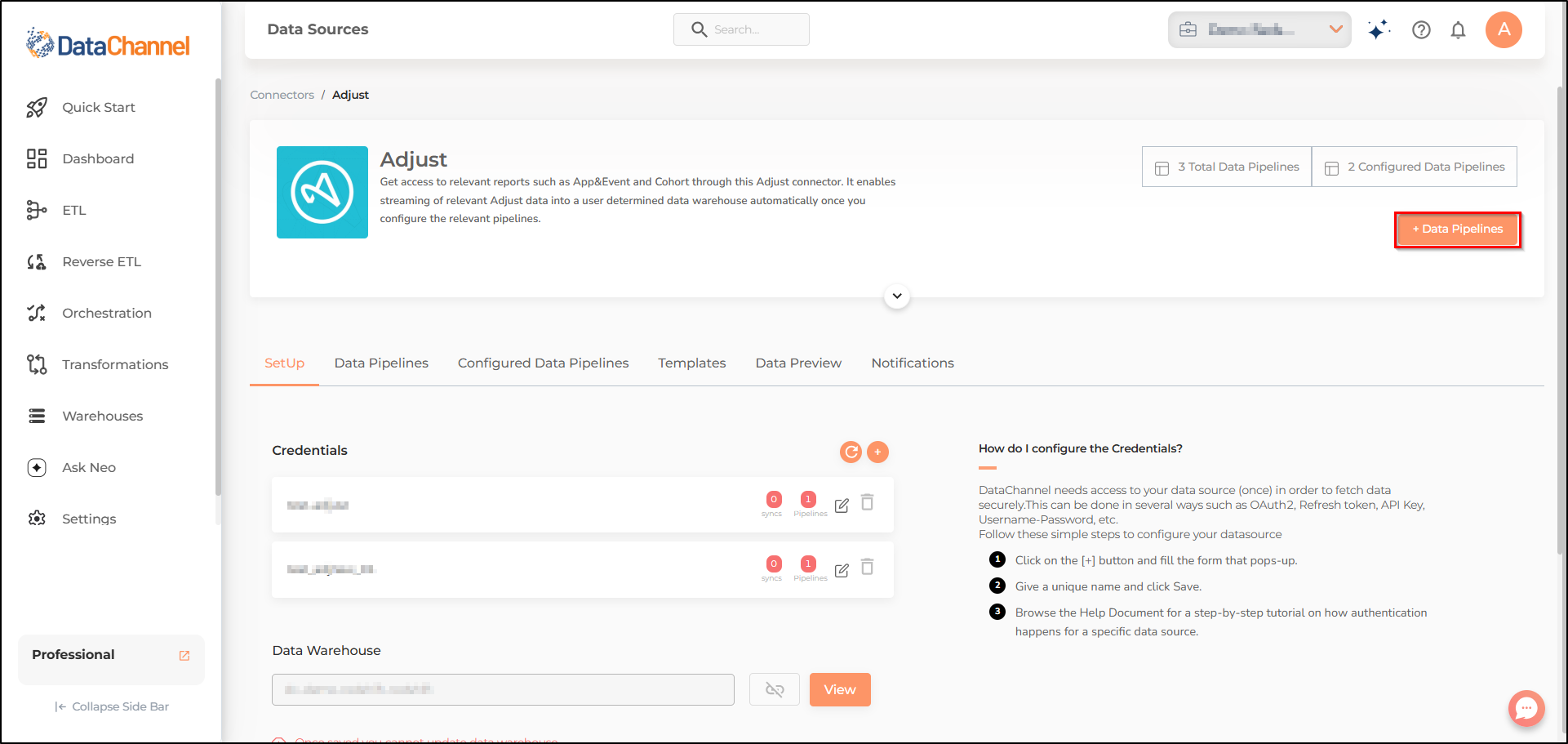
Task: Click the Professional plan card
Action: 111,659
